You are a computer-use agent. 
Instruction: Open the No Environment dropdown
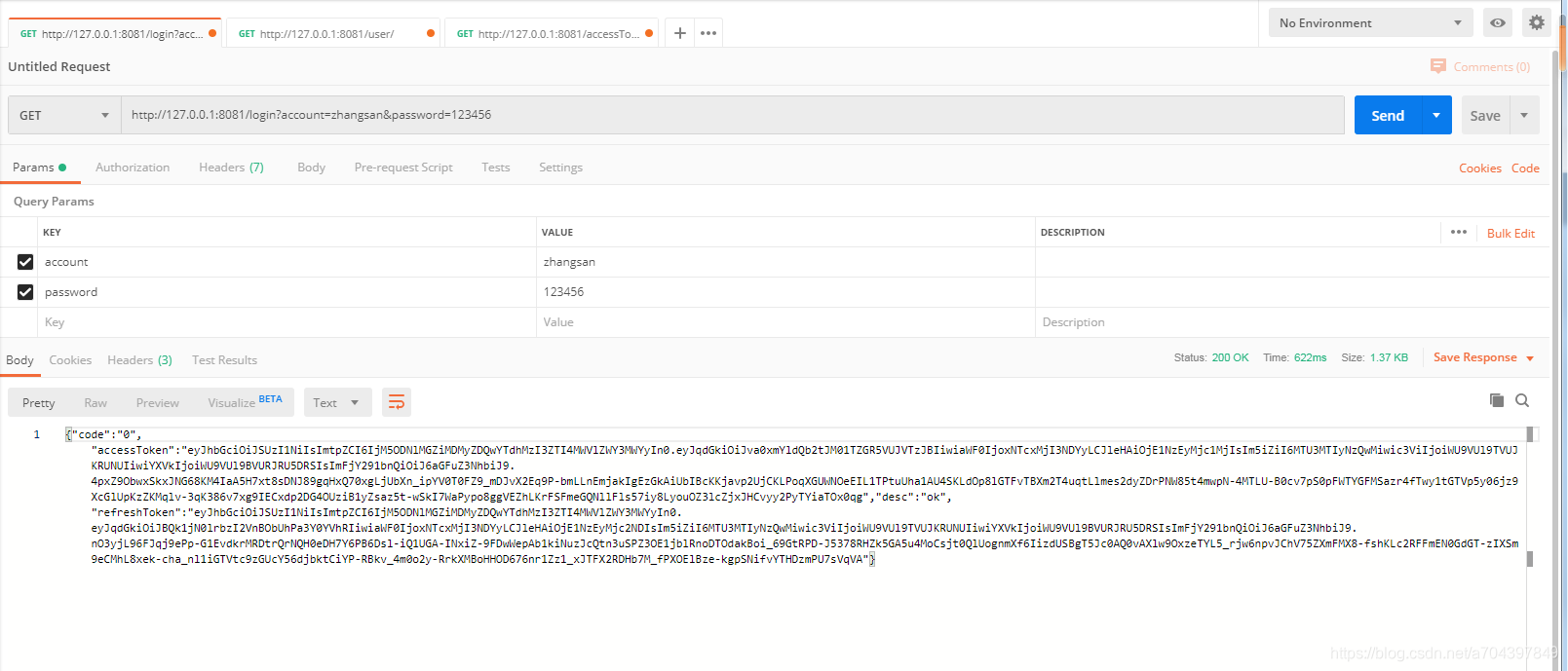(x=1371, y=22)
